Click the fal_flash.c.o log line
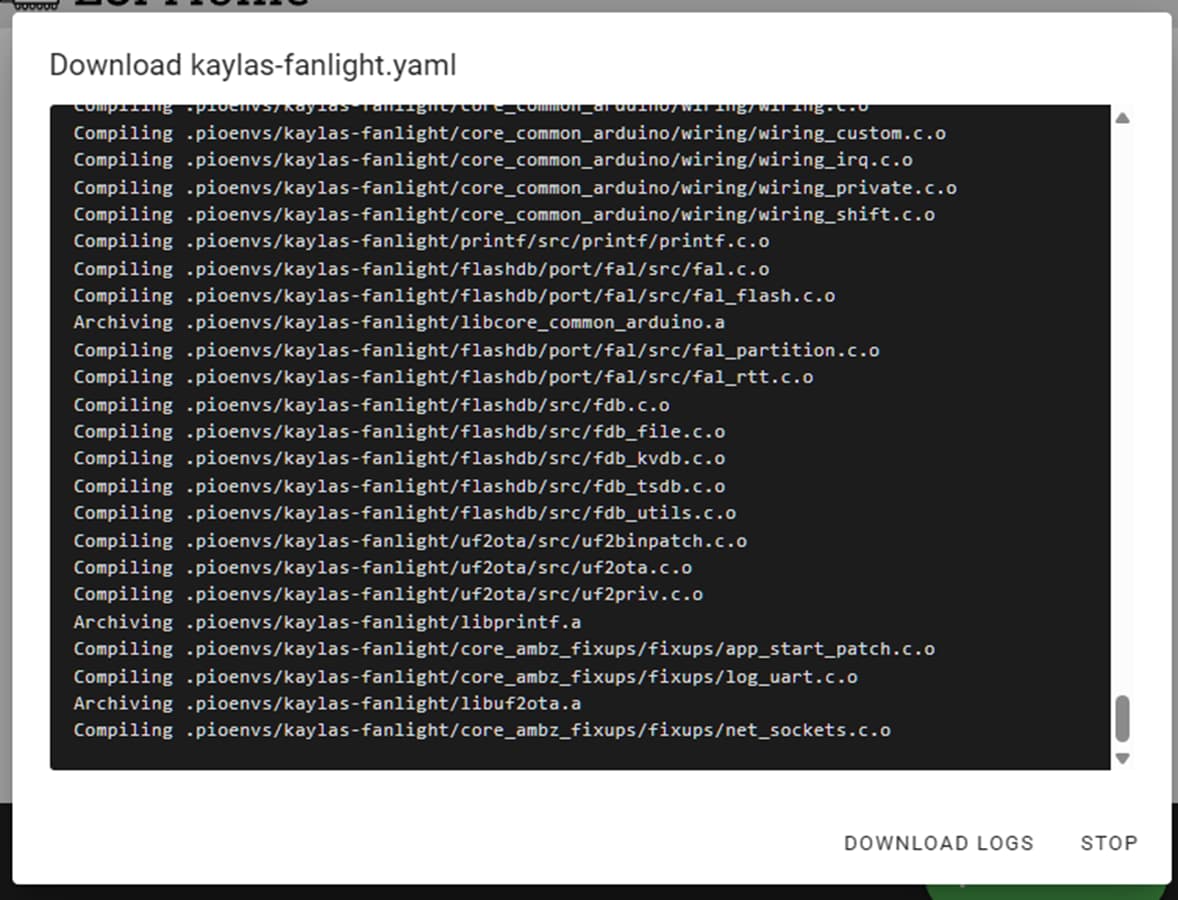1178x900 pixels. (x=455, y=295)
